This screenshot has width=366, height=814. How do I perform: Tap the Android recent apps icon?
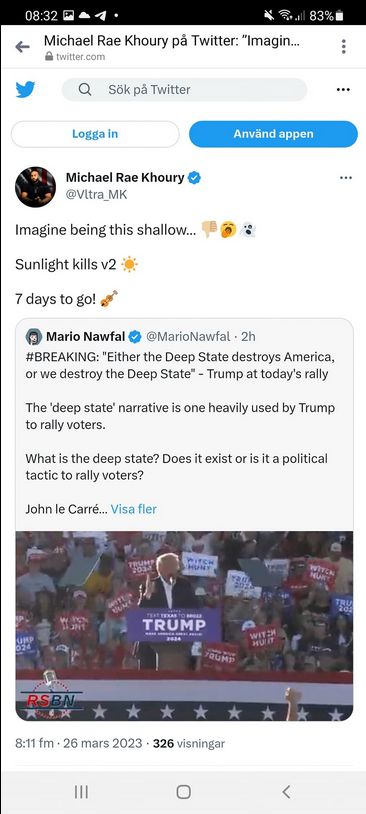[81, 792]
